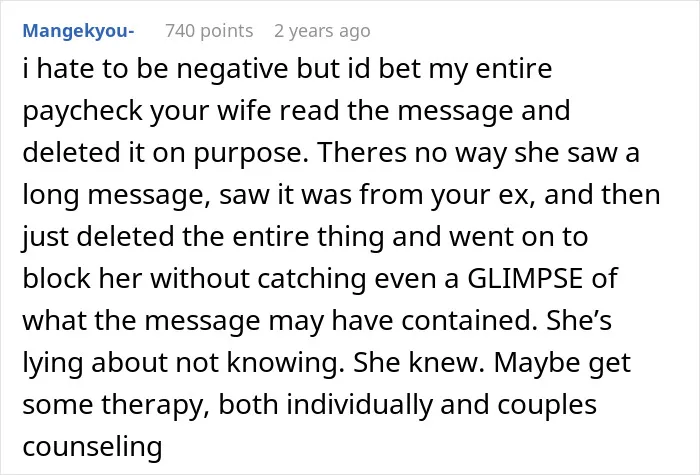The height and width of the screenshot is (475, 700).
Task: Click the word paycheck in the comment
Action: pos(82,112)
